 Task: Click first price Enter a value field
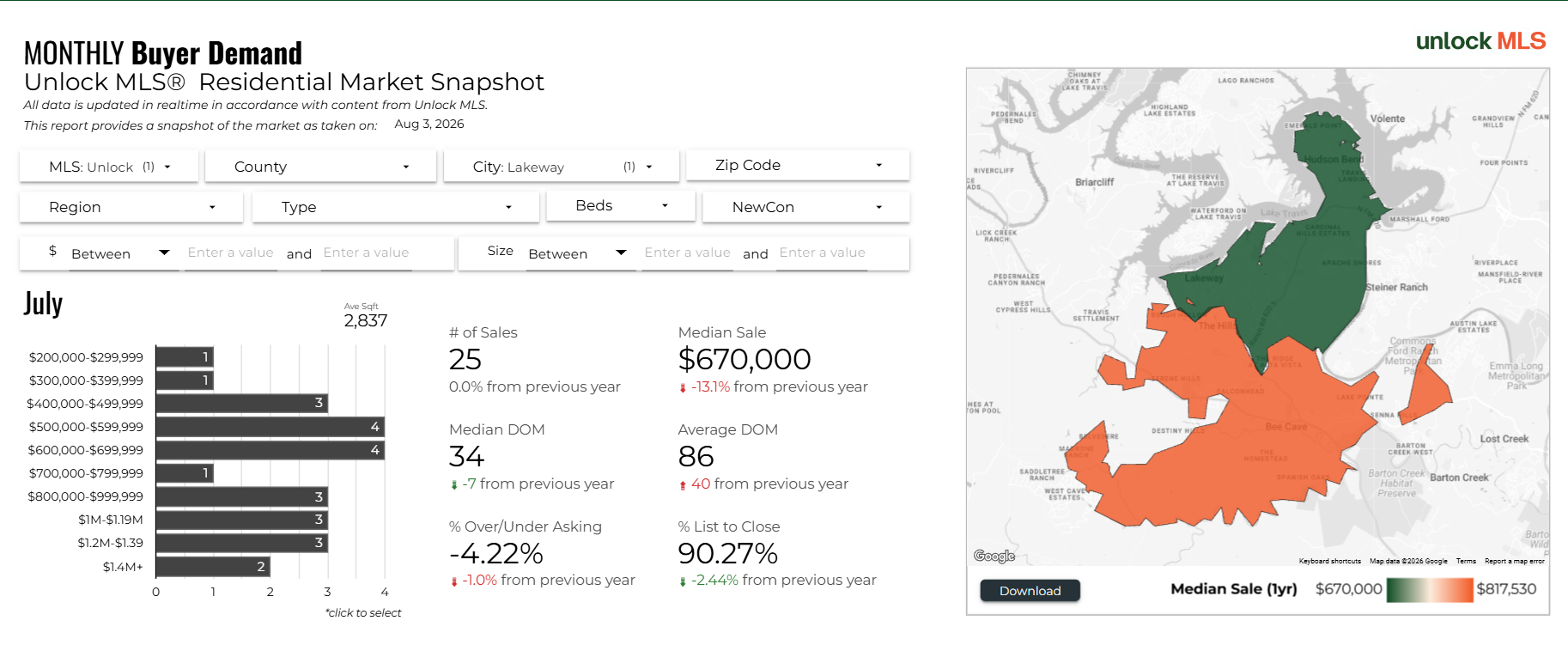tap(230, 253)
